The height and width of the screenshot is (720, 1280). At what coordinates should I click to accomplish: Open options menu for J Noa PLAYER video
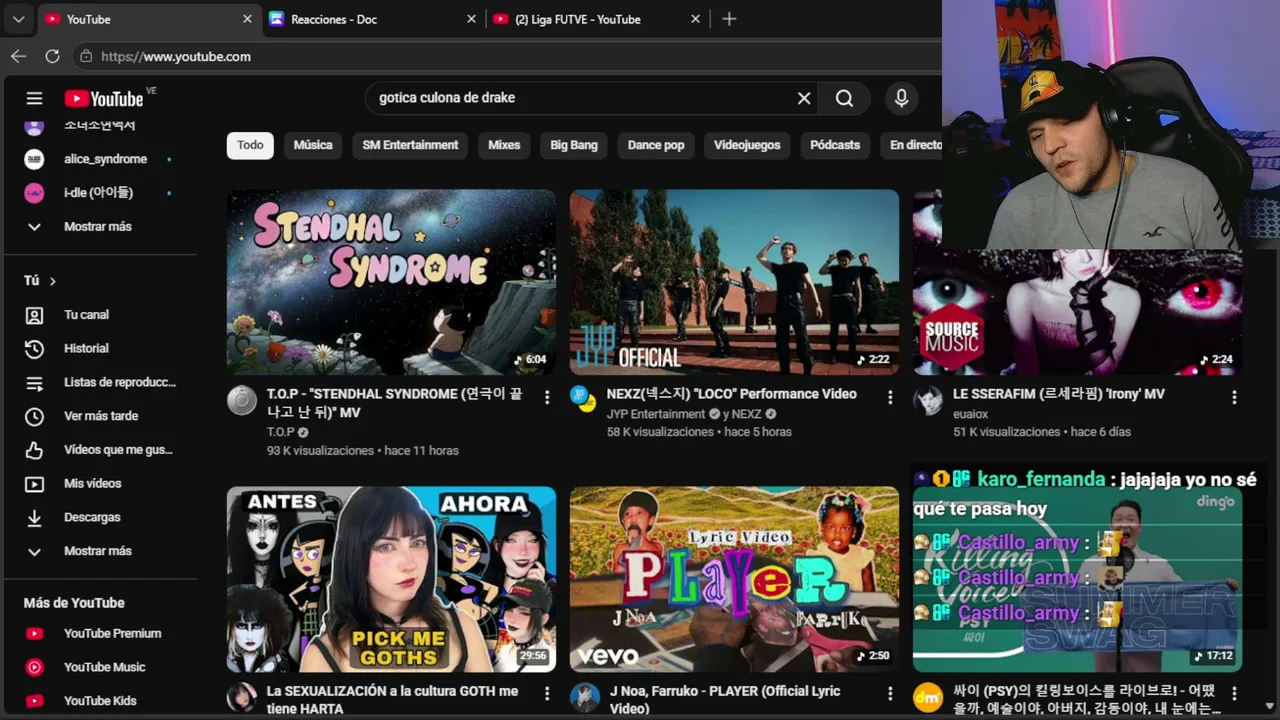(890, 694)
